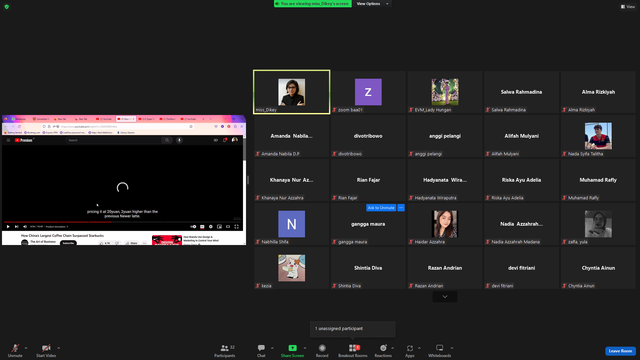
Task: Expand the caret next to Reactions
Action: click(x=393, y=348)
